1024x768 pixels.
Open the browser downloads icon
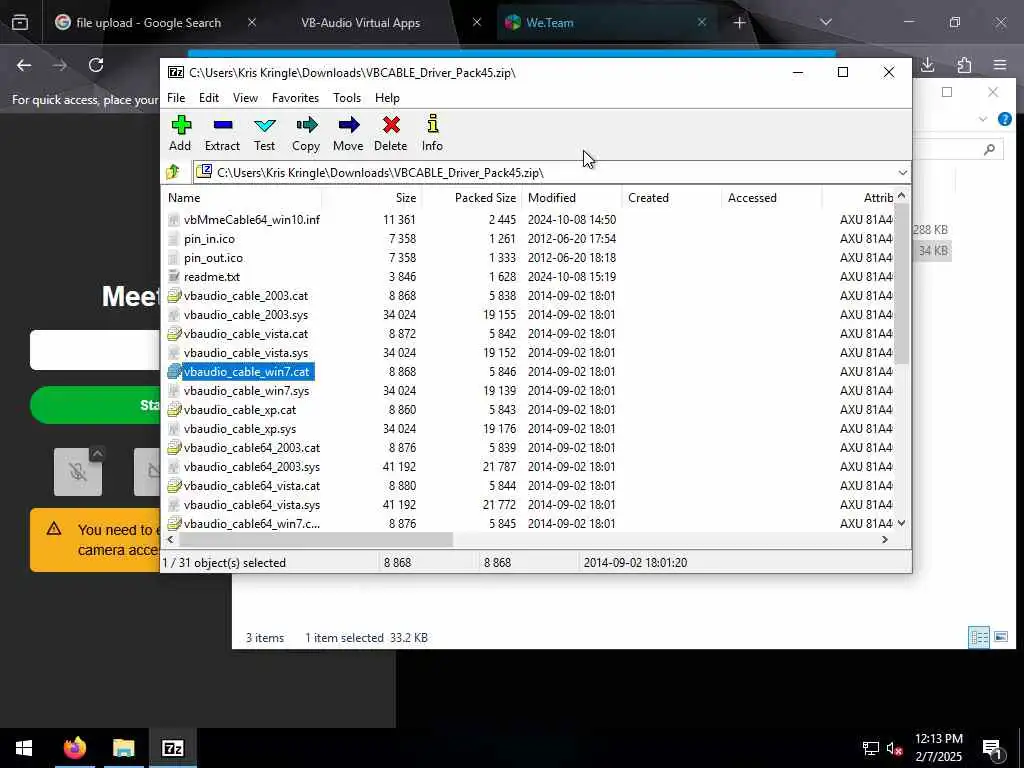point(927,65)
